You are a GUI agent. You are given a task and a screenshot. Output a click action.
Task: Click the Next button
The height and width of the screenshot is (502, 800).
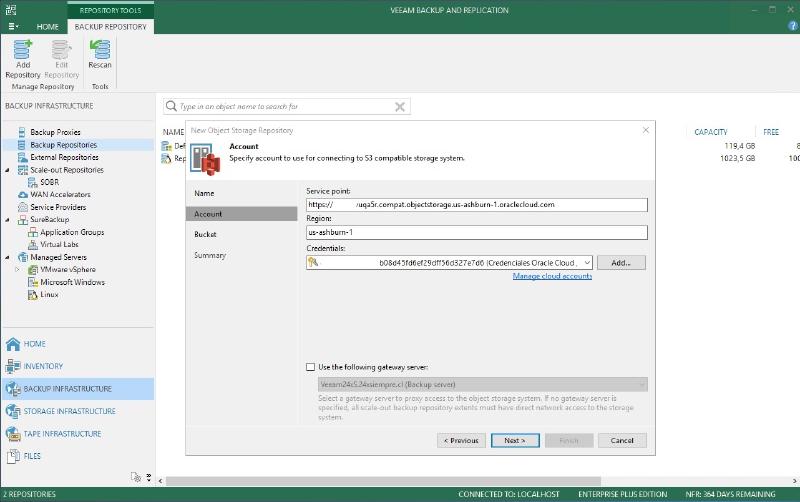515,440
